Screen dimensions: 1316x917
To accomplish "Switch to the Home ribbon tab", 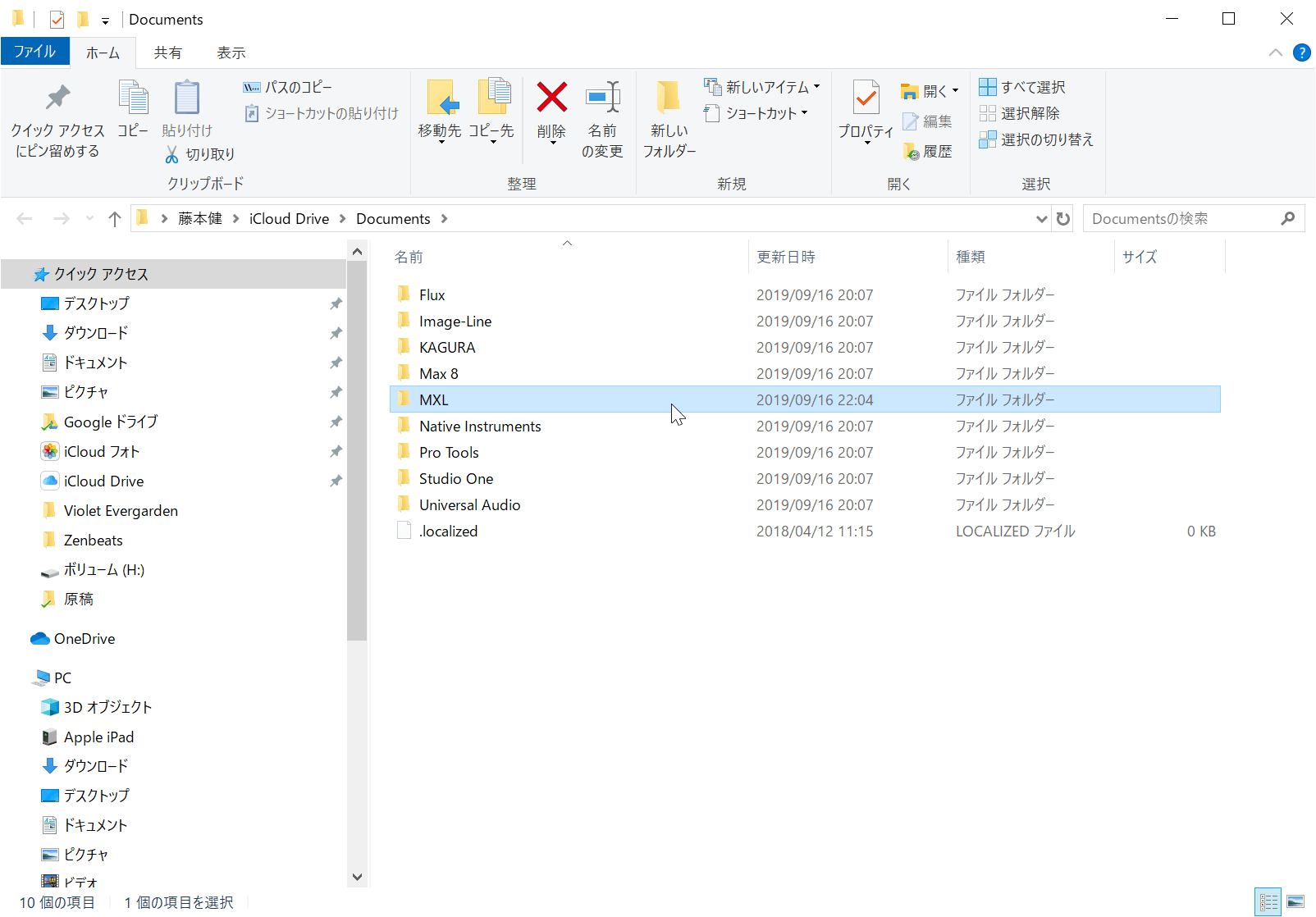I will [103, 52].
